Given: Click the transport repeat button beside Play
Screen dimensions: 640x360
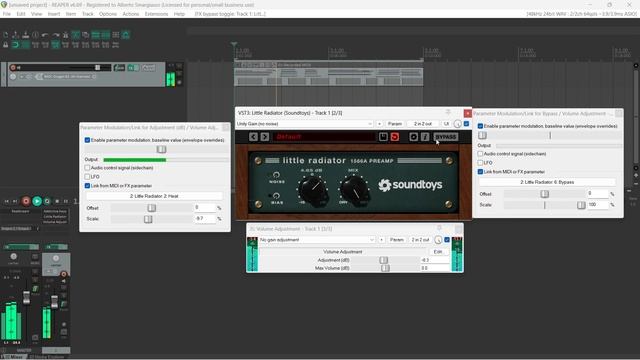Looking at the screenshot, I should [47, 201].
